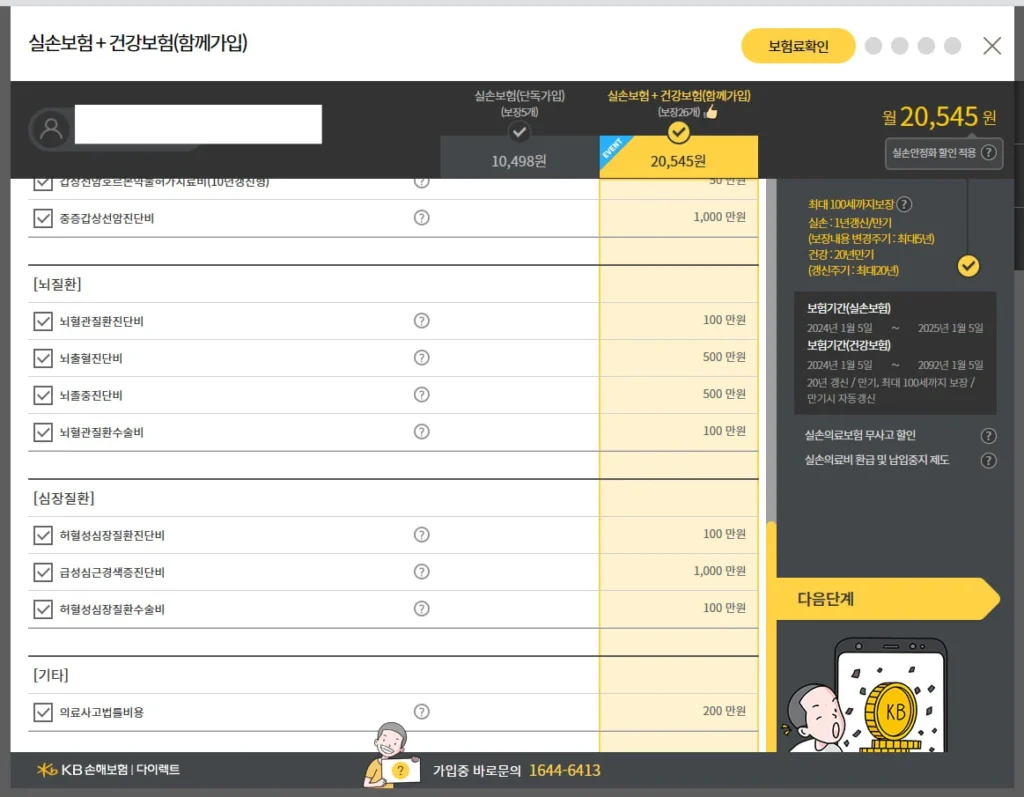Click the user profile avatar icon
The height and width of the screenshot is (797, 1024).
pos(51,129)
